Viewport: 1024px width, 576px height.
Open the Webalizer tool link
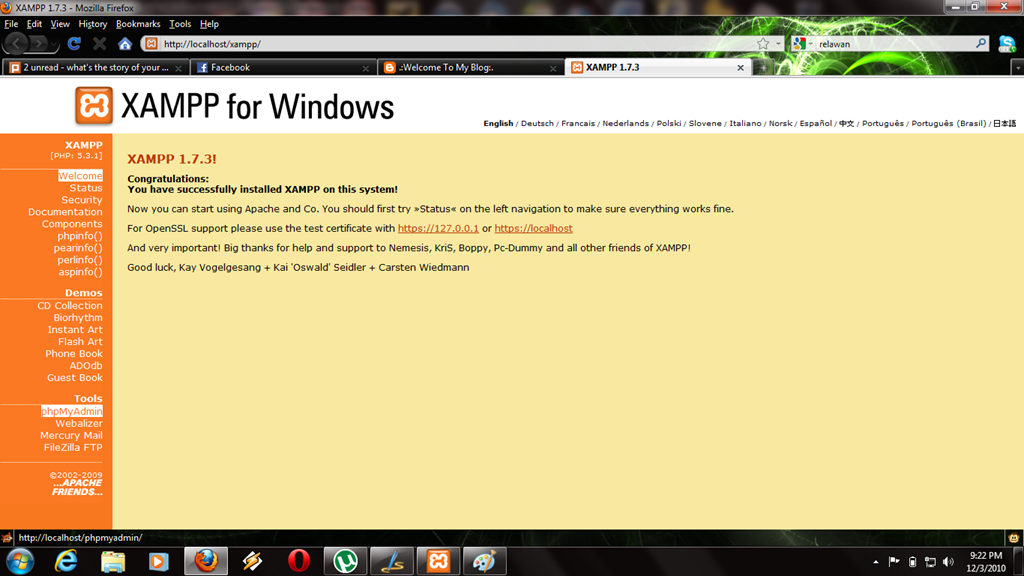(78, 424)
